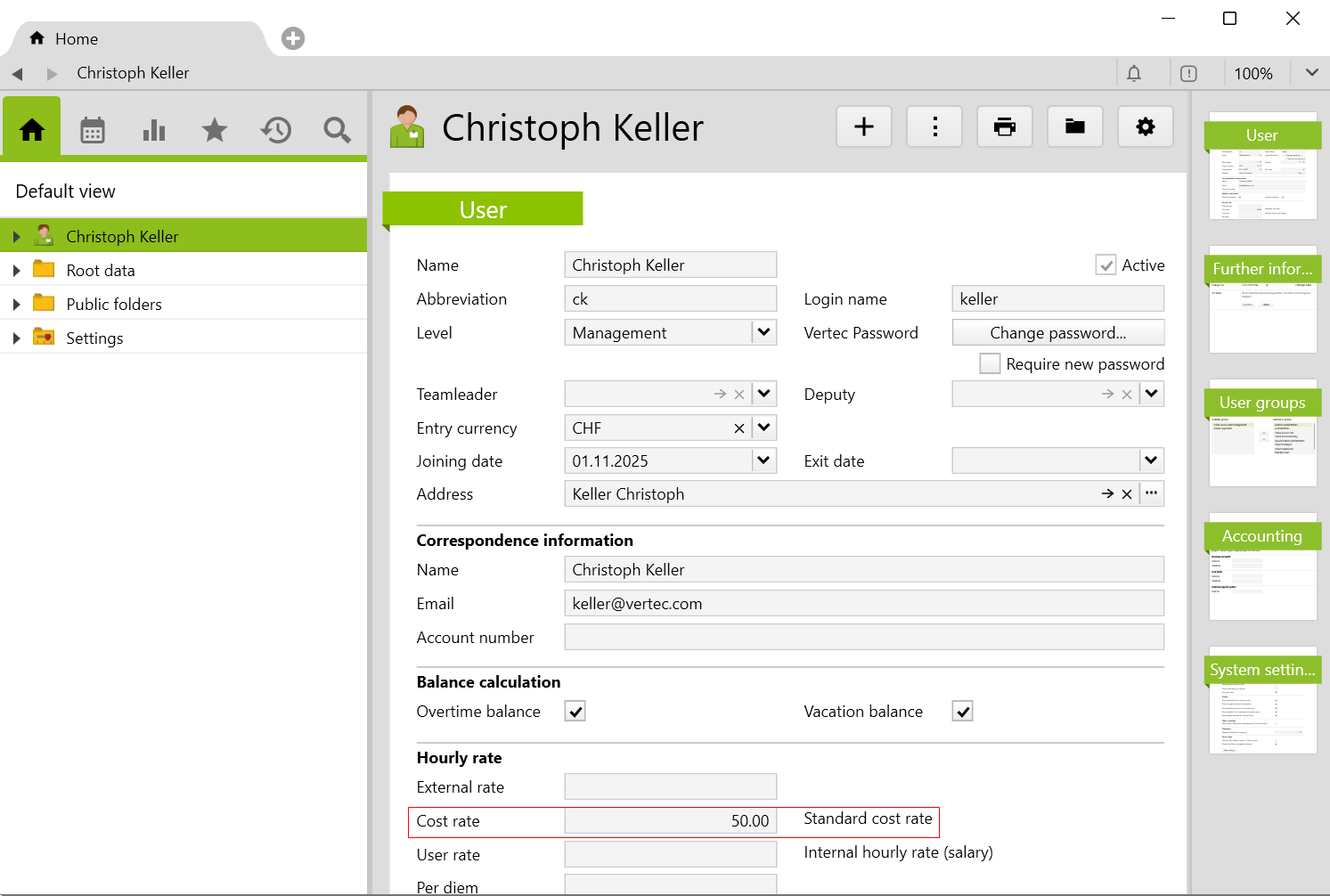Switch to the Home tab
Screen dimensions: 1330x896
pyautogui.click(x=76, y=38)
